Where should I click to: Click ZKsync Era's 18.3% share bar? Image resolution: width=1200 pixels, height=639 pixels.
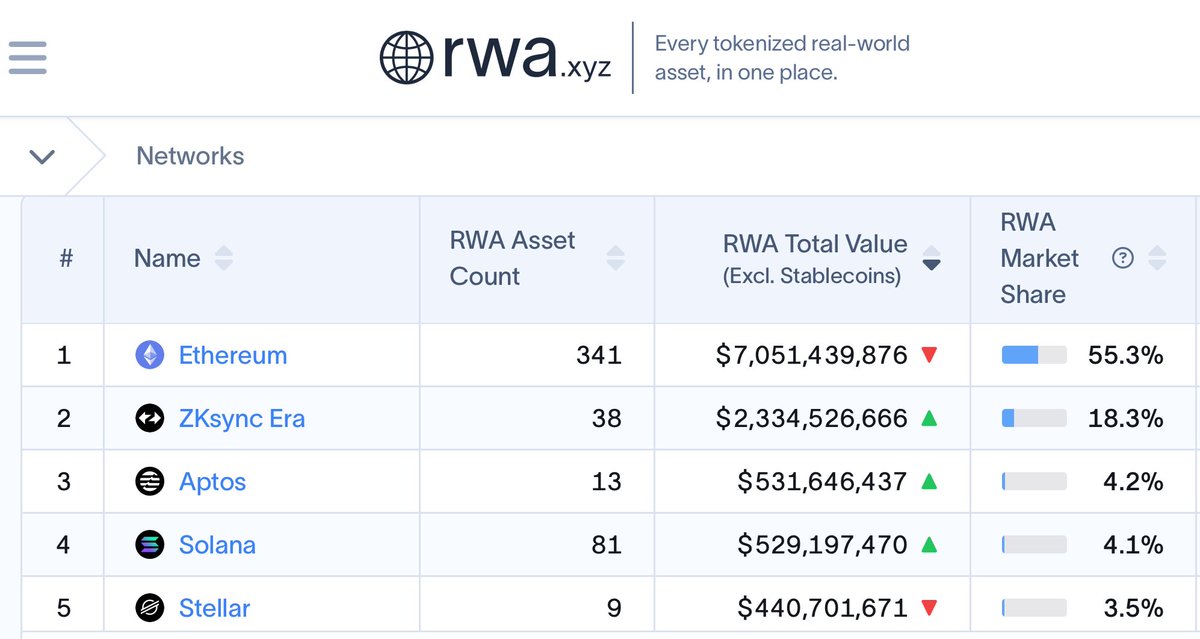(x=1034, y=418)
